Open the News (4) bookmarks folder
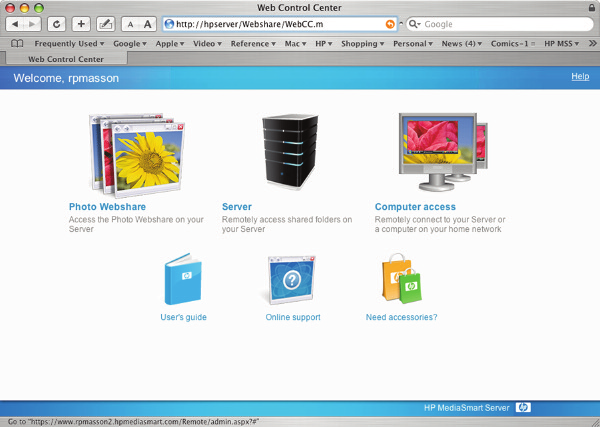 click(x=462, y=44)
